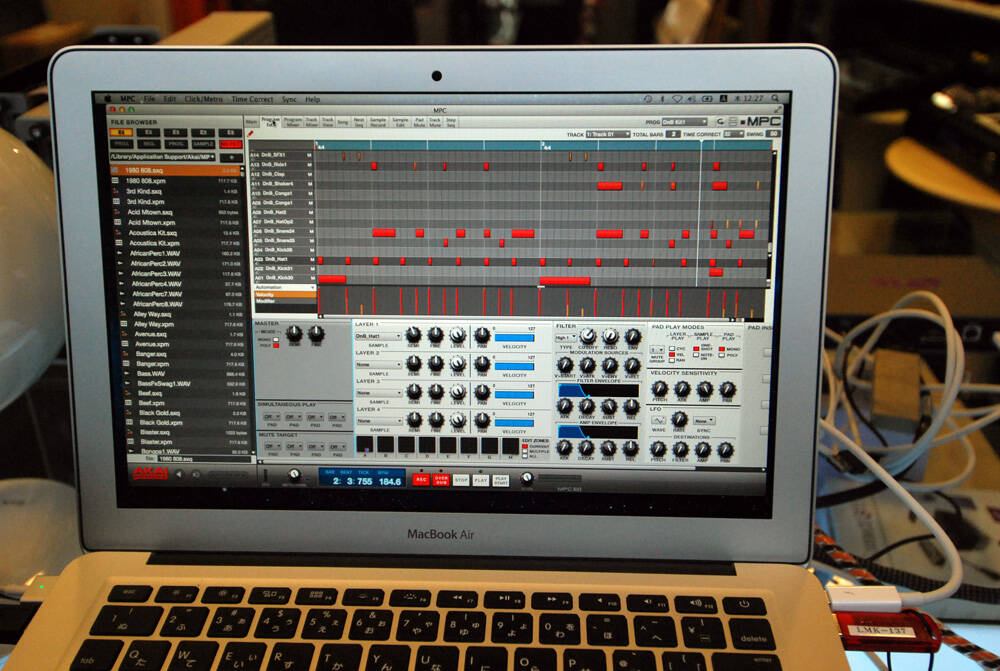
Task: Enable Mono in Master mode
Action: (276, 339)
